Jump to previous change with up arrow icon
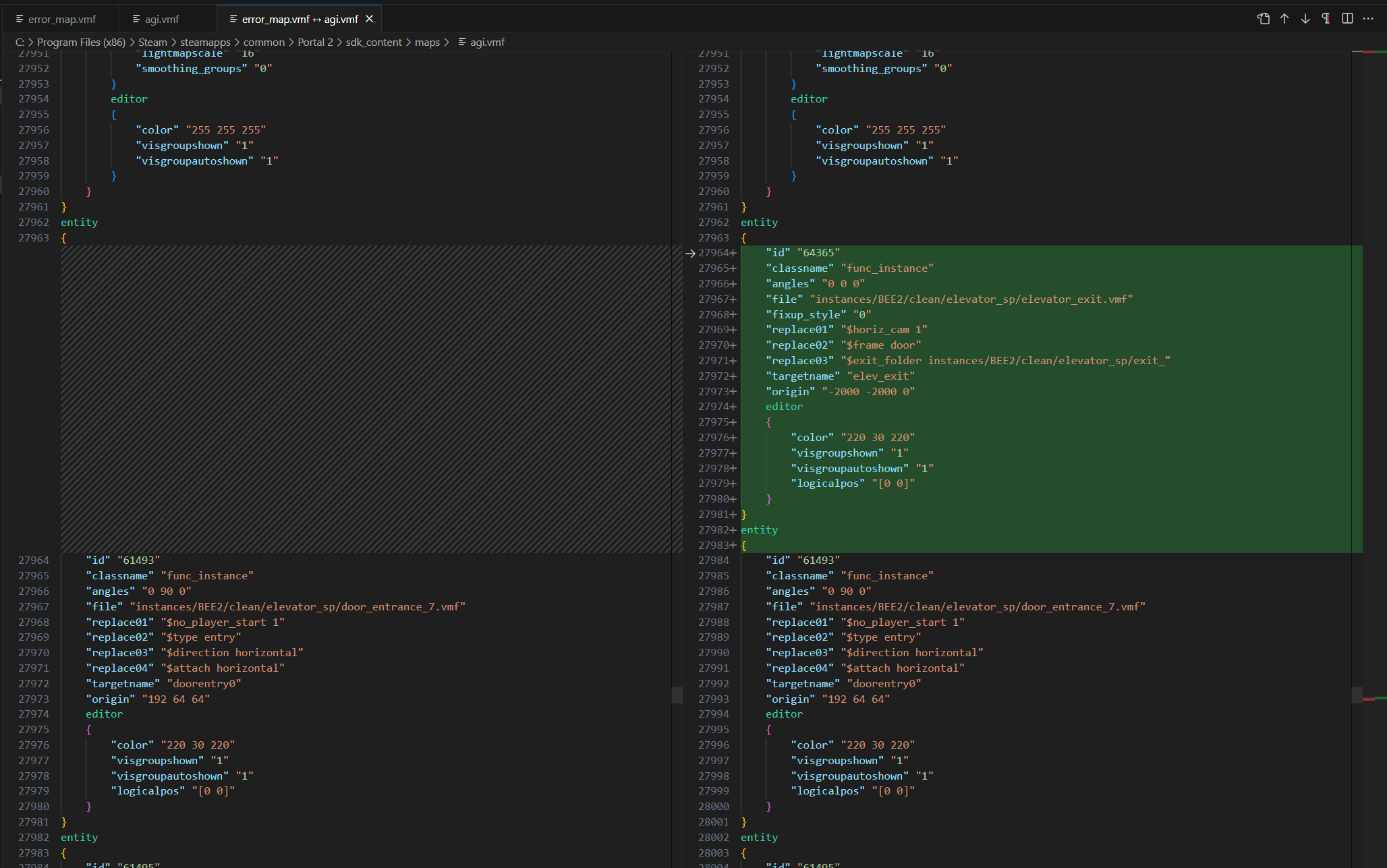 1284,18
